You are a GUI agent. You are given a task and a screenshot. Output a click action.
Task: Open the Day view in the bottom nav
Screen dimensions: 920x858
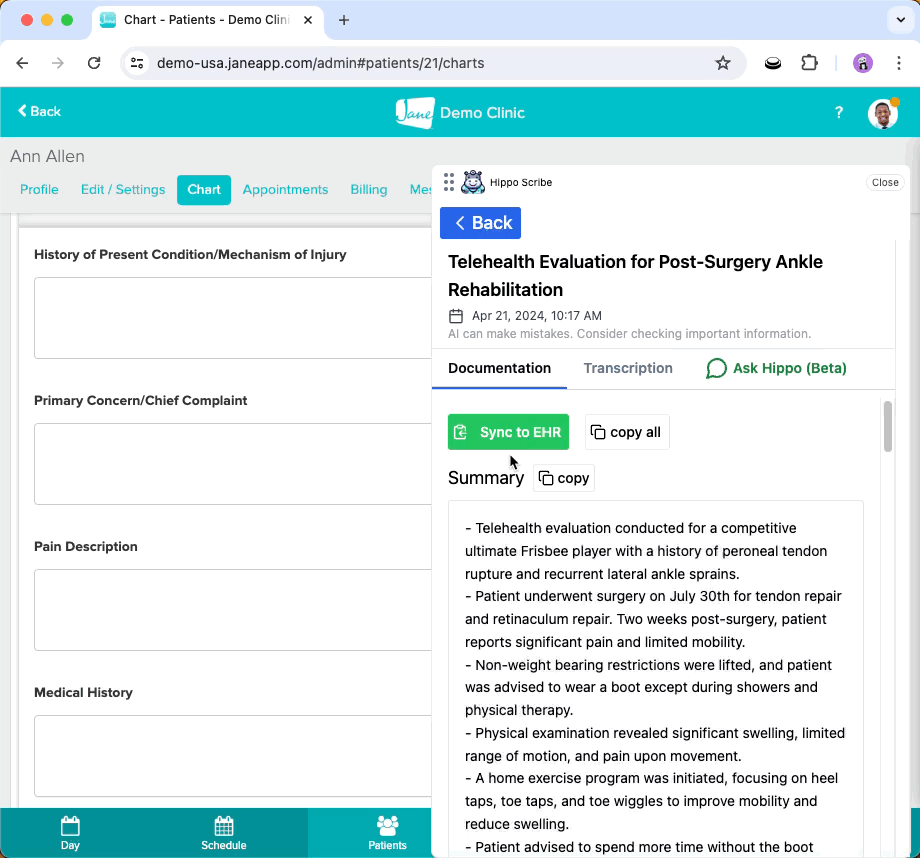tap(70, 833)
